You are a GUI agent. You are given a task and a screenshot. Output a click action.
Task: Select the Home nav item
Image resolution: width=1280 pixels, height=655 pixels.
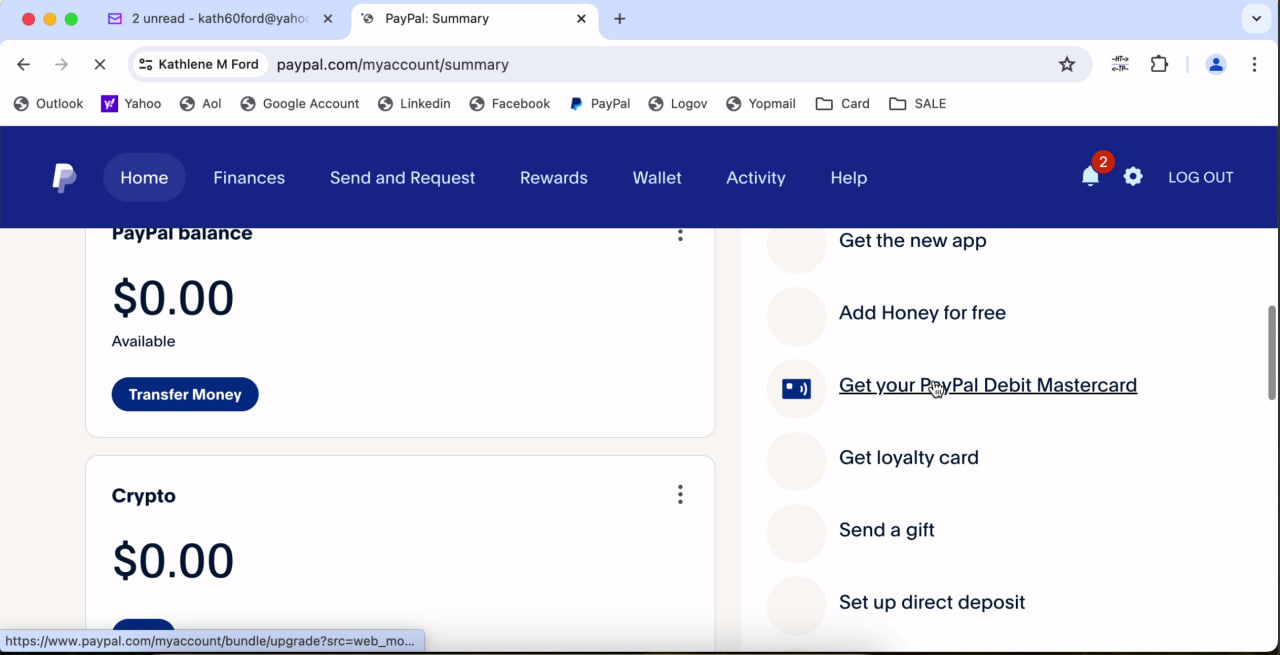[144, 178]
